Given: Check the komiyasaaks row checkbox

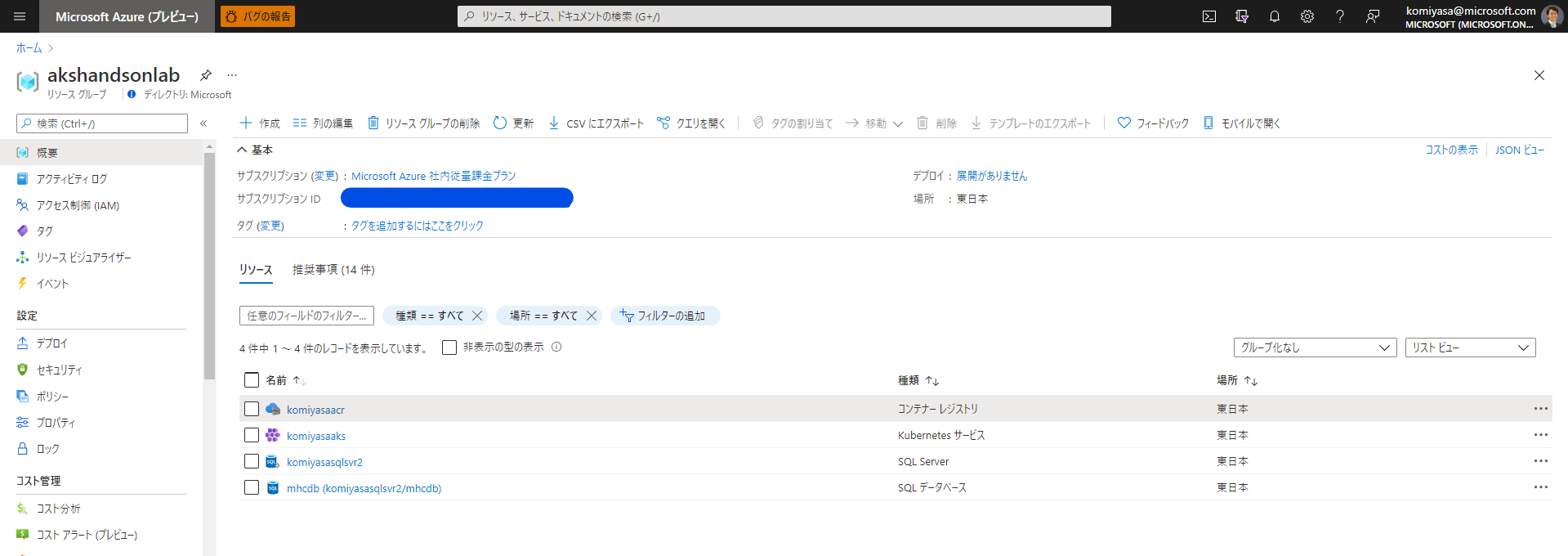Looking at the screenshot, I should [x=252, y=435].
